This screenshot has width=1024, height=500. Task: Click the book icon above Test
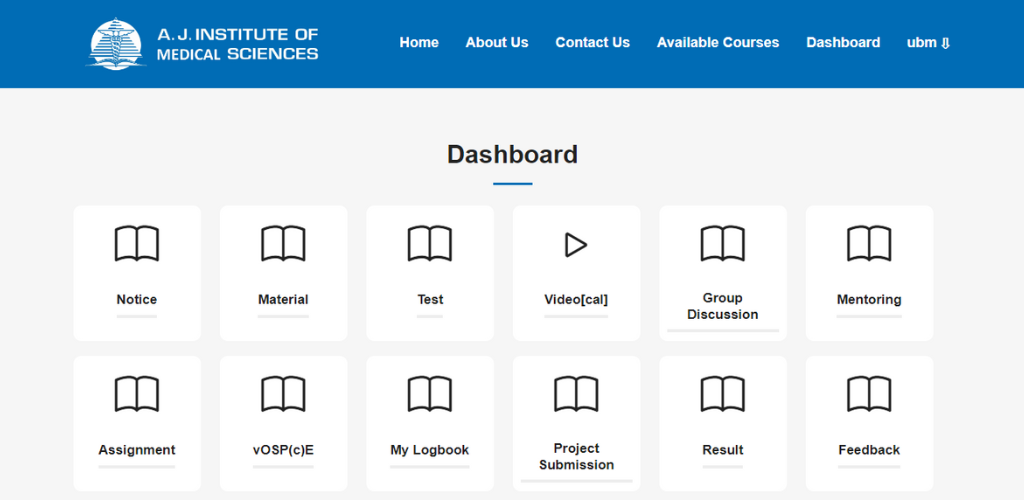click(x=430, y=243)
